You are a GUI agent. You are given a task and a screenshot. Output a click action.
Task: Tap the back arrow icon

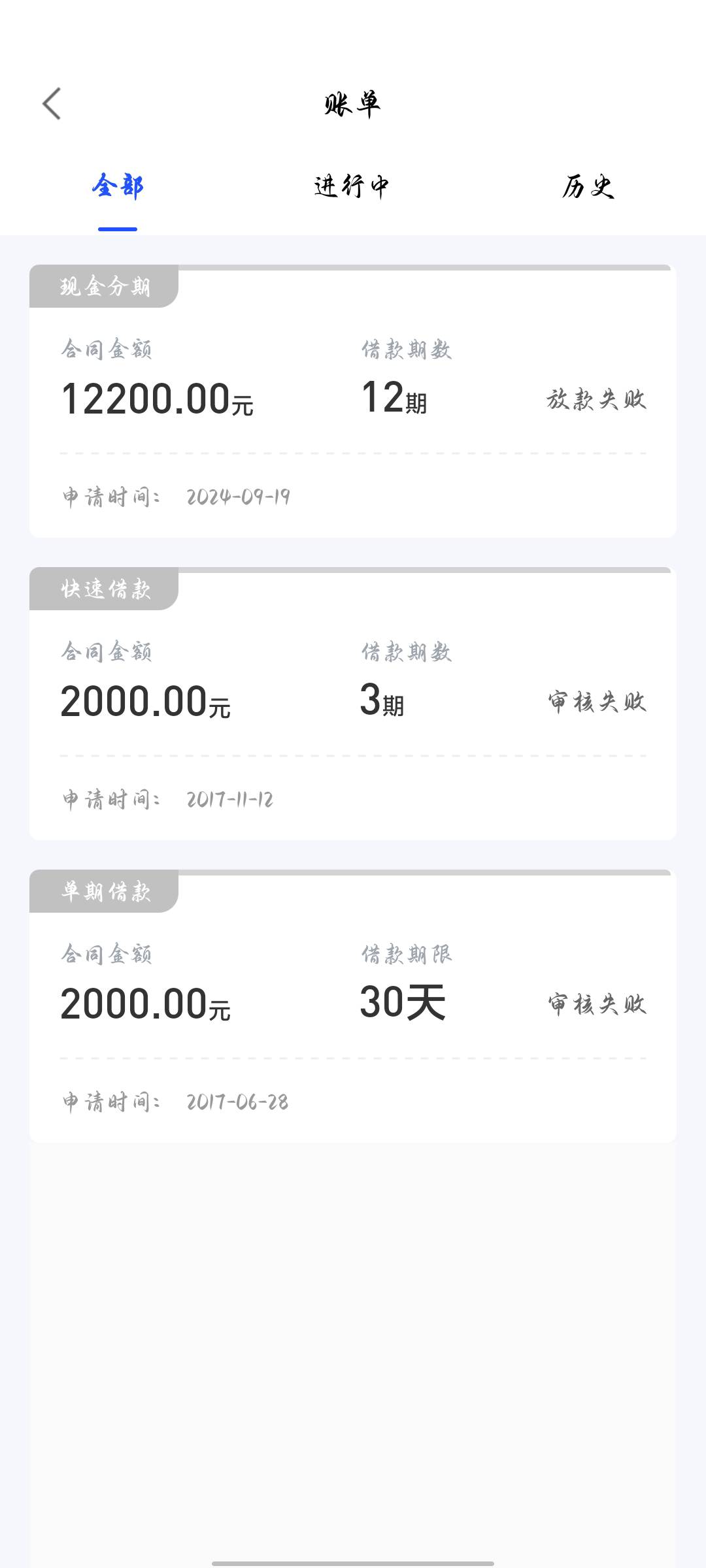[52, 104]
